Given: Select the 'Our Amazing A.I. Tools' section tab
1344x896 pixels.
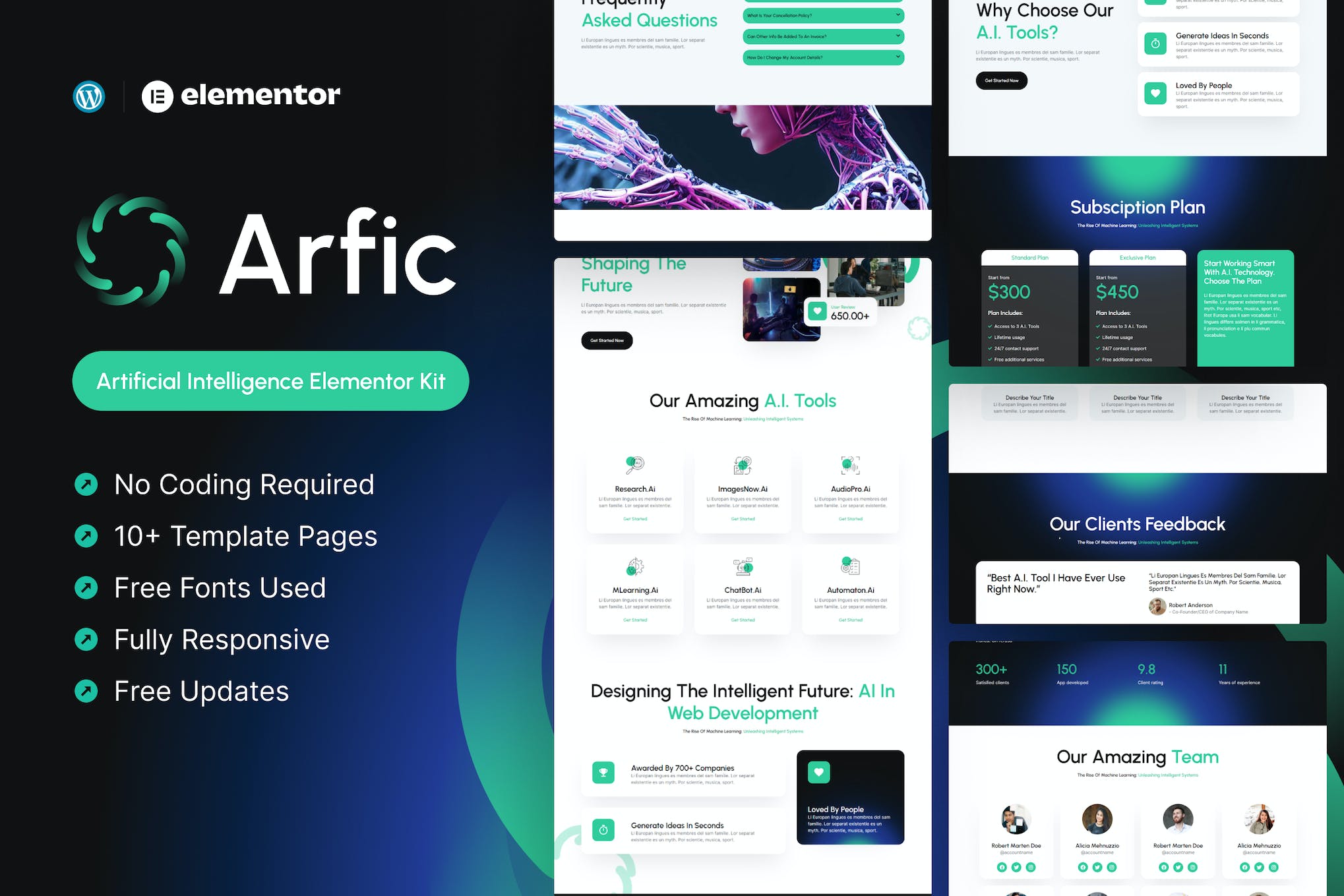Looking at the screenshot, I should [x=744, y=401].
